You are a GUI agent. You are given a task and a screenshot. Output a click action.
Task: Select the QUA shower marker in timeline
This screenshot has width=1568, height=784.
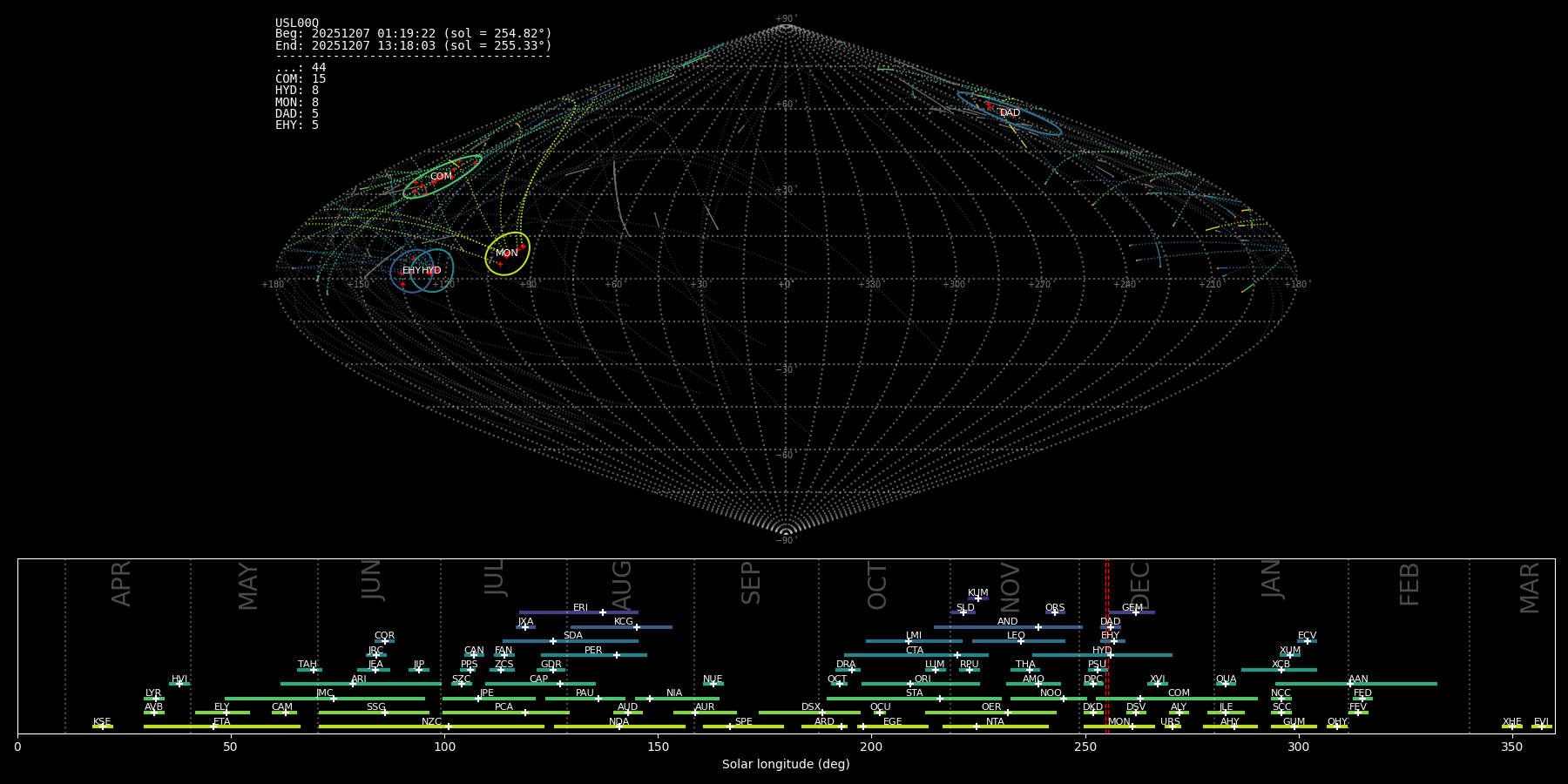[1226, 684]
